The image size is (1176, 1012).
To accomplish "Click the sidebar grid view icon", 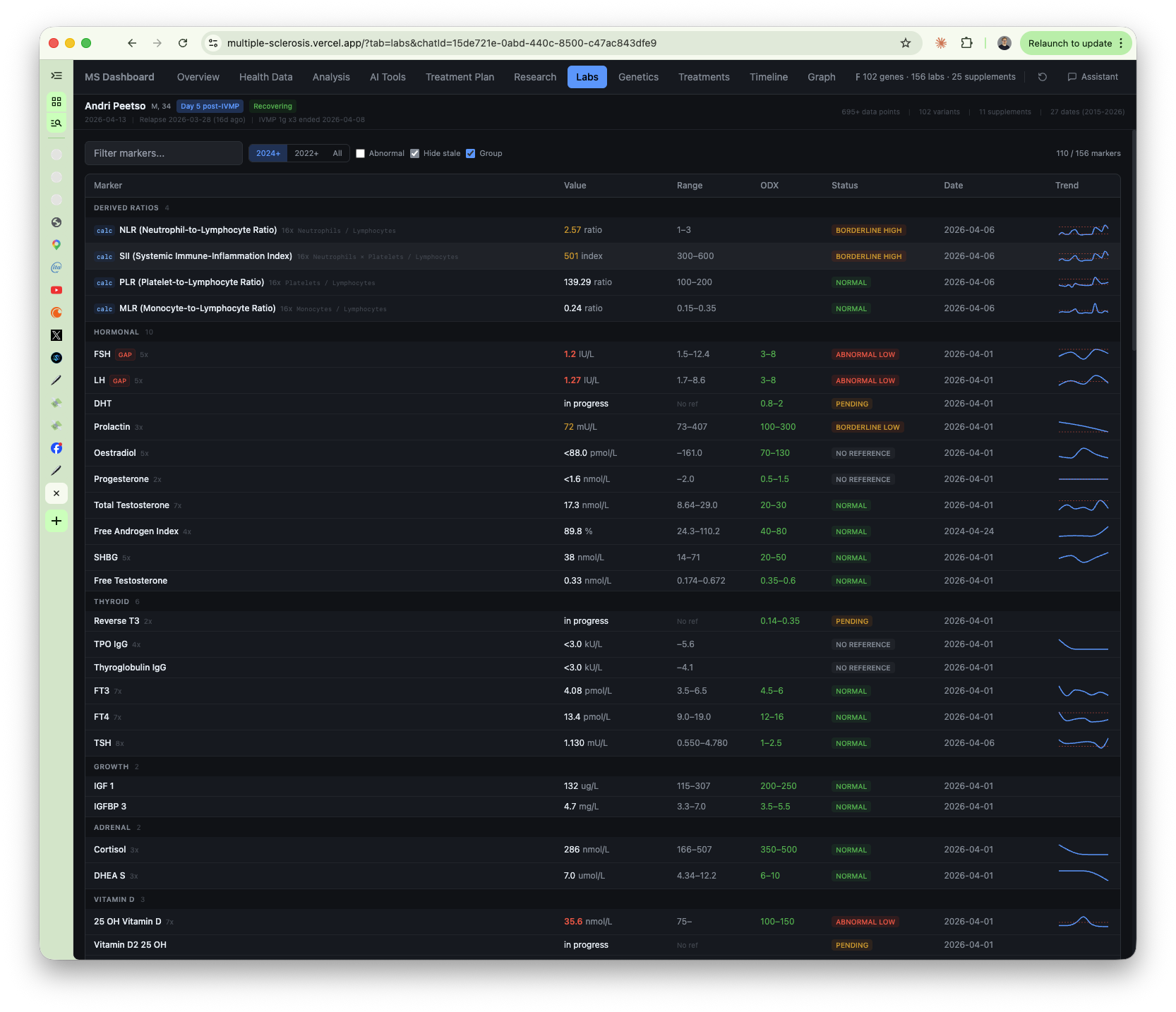I will (56, 102).
